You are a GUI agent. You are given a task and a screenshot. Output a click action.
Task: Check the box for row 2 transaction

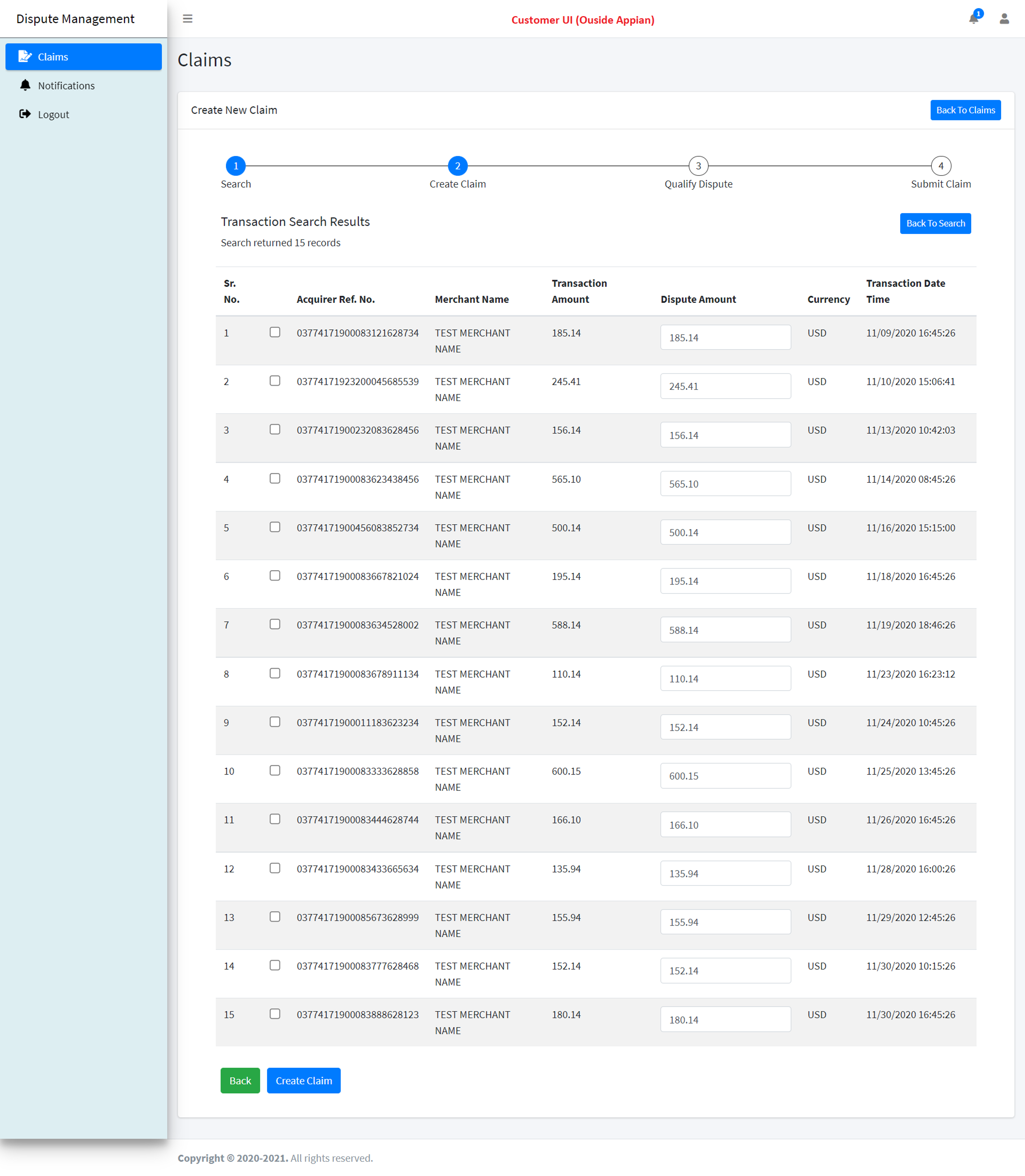[275, 380]
